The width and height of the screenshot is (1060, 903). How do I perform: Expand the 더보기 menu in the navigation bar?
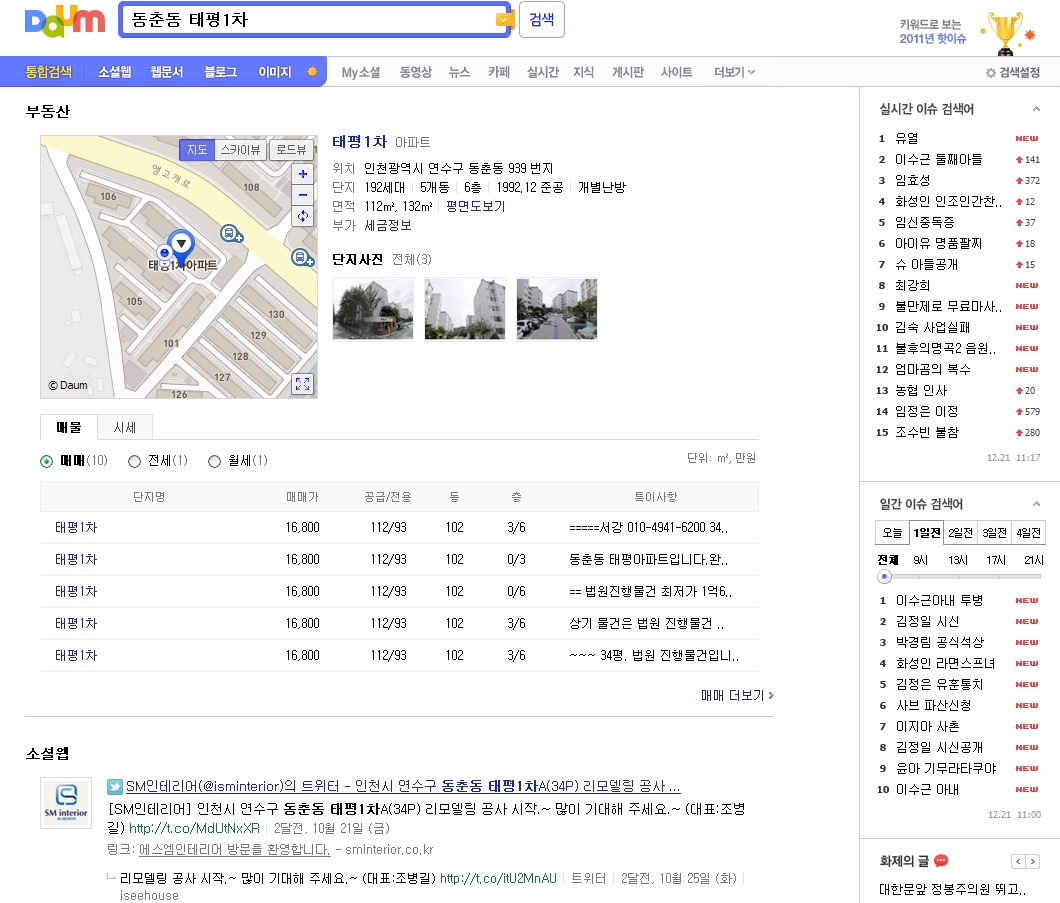(734, 72)
